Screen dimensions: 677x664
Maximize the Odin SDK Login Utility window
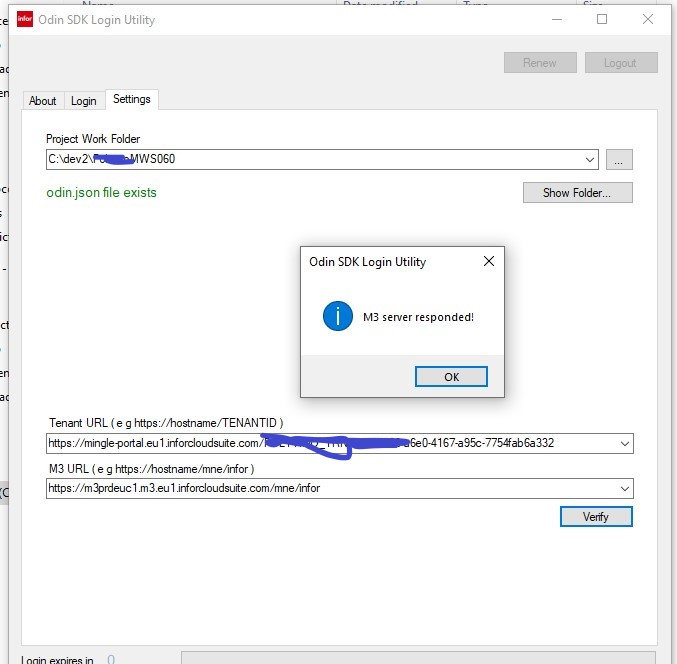(602, 19)
